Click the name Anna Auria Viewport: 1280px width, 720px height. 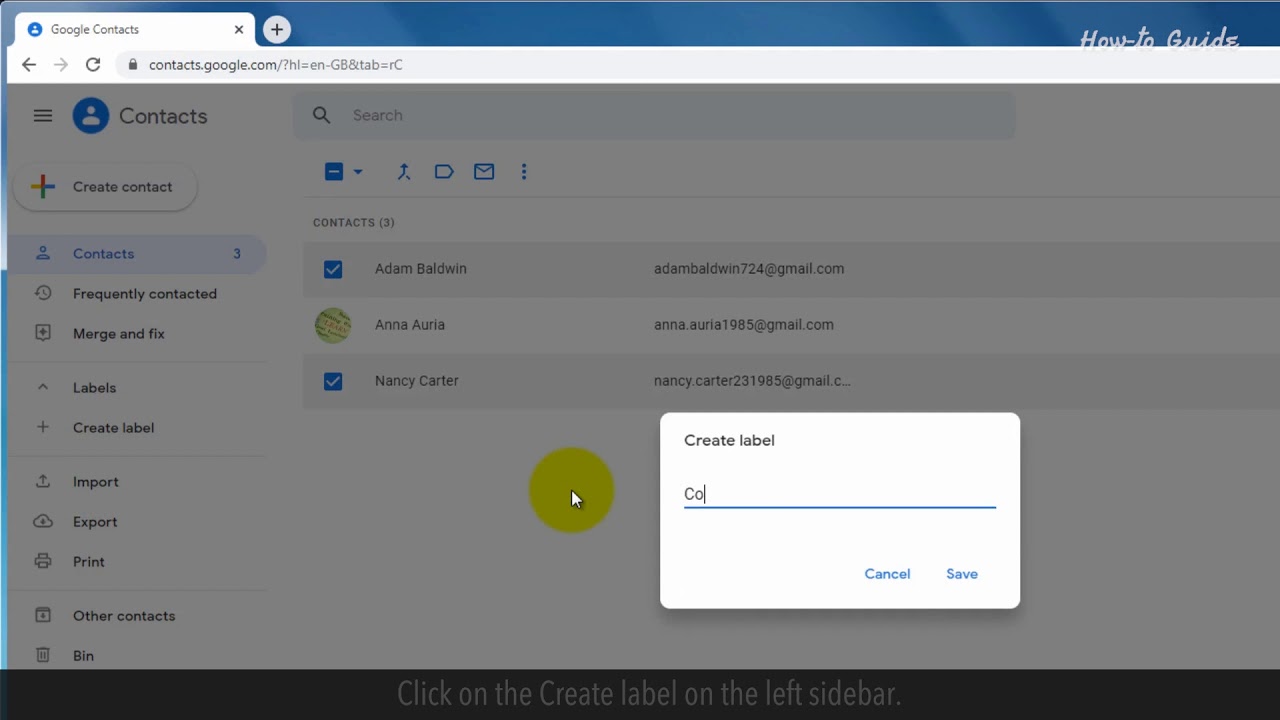[410, 325]
